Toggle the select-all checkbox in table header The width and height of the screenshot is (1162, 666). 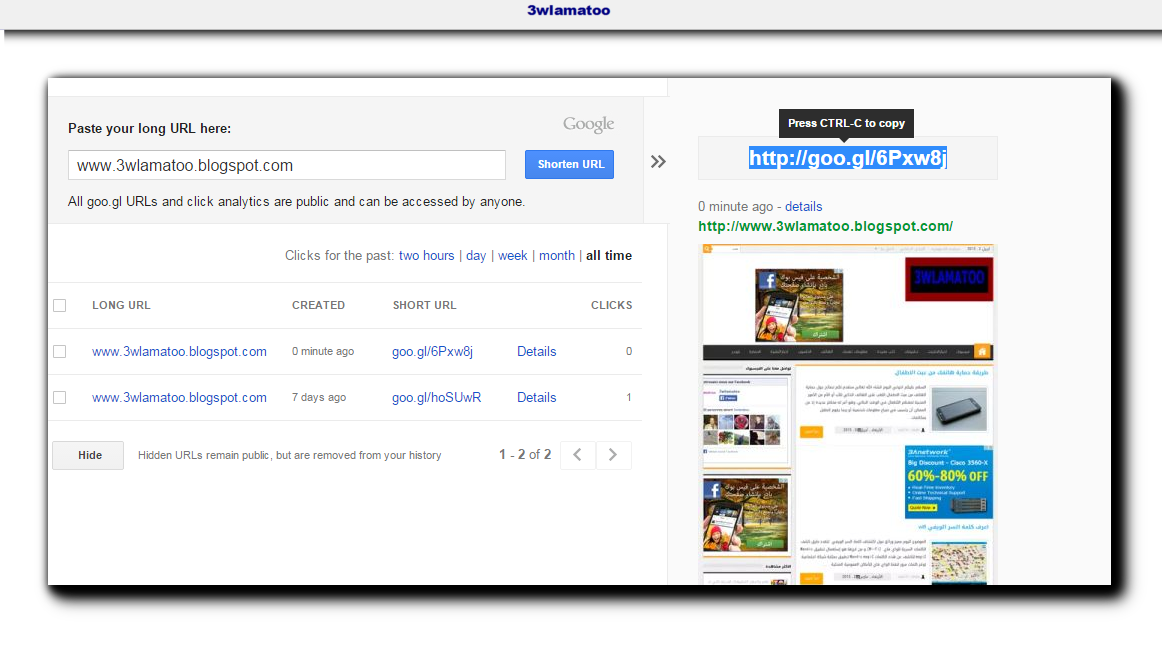tap(60, 305)
